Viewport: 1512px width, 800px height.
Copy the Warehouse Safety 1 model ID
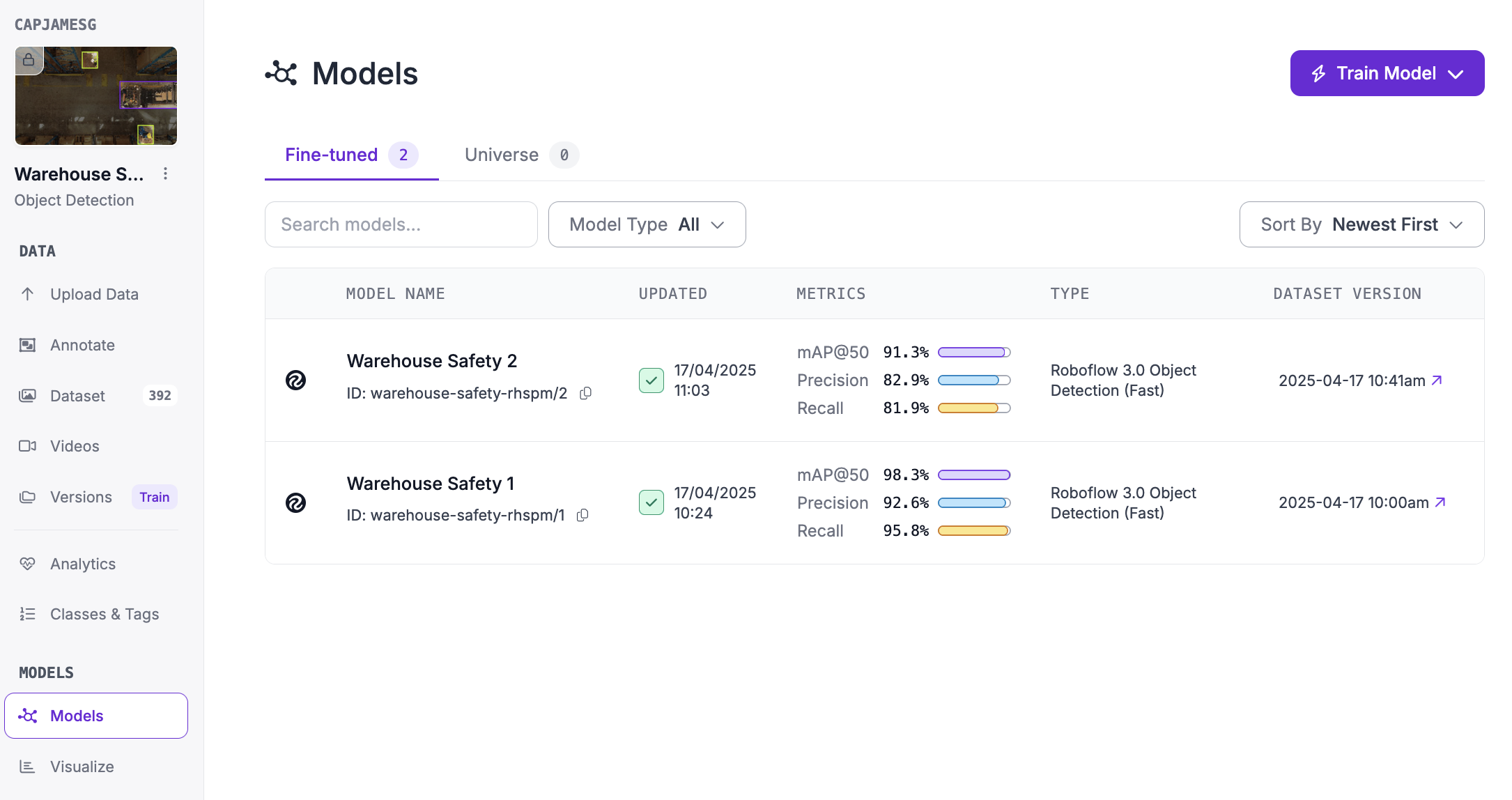583,515
